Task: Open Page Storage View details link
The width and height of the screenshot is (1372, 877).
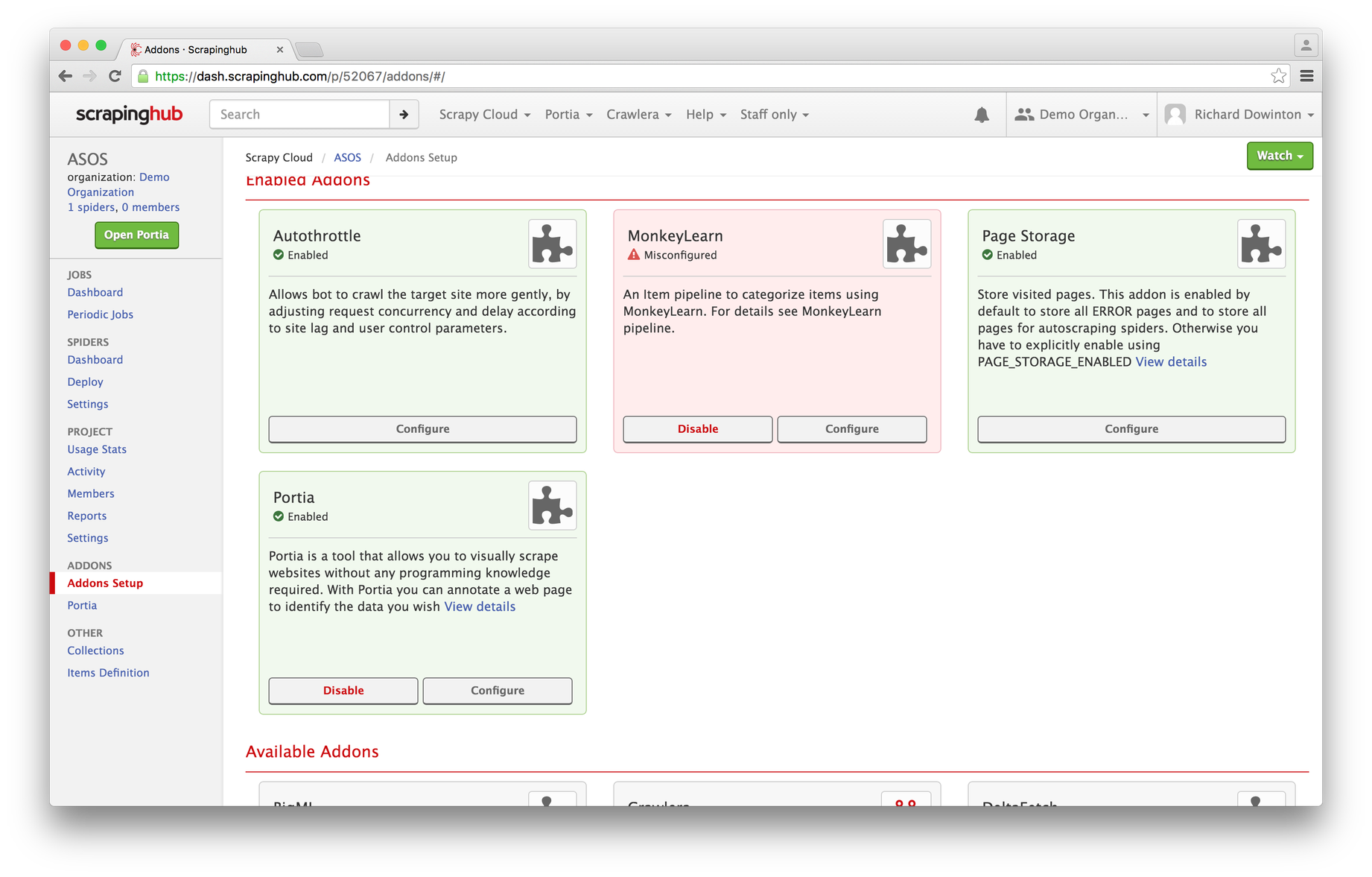Action: point(1171,362)
